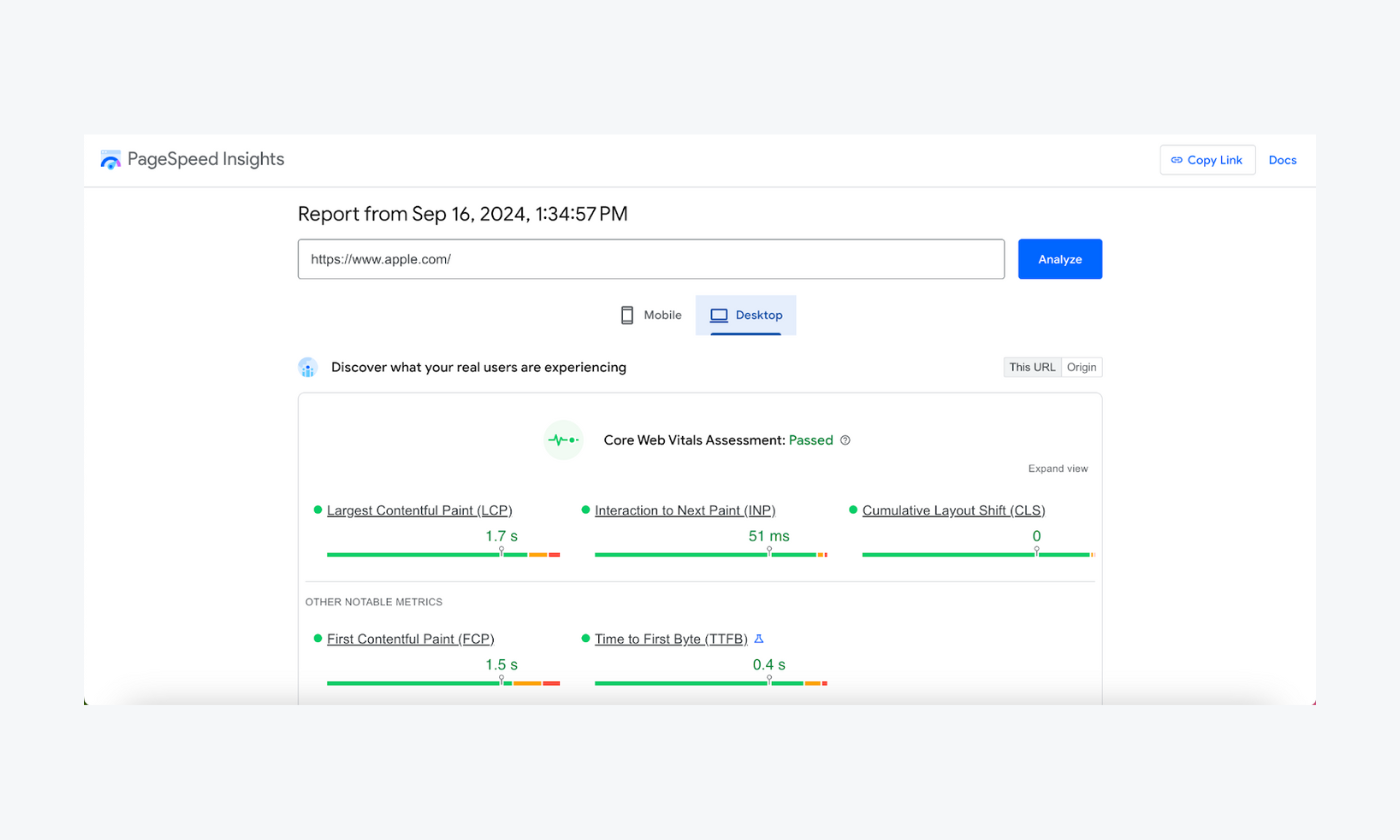Switch the assessment view to Origin

click(x=1081, y=366)
